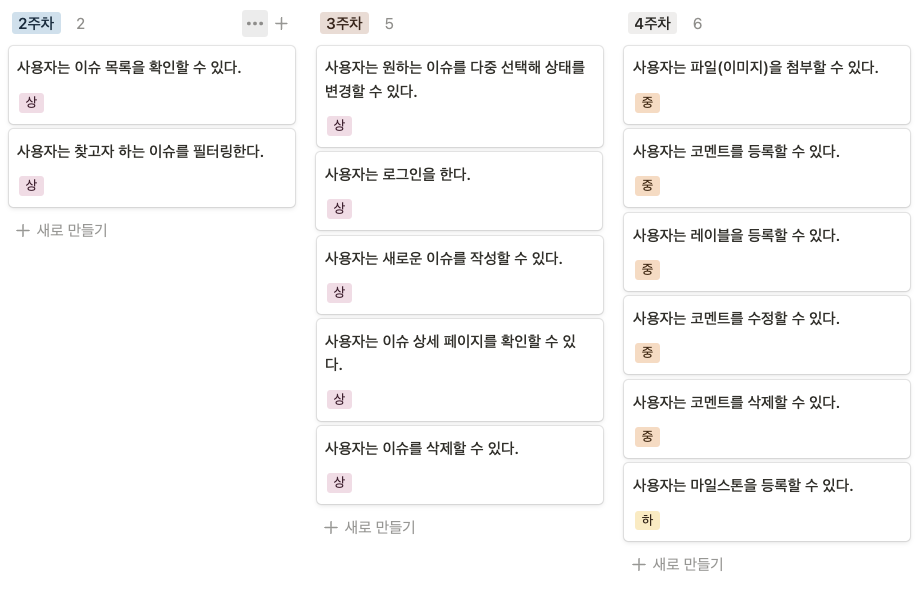Click 새로 만들기 under the 3주차 column
This screenshot has height=603, width=922.
(x=370, y=527)
